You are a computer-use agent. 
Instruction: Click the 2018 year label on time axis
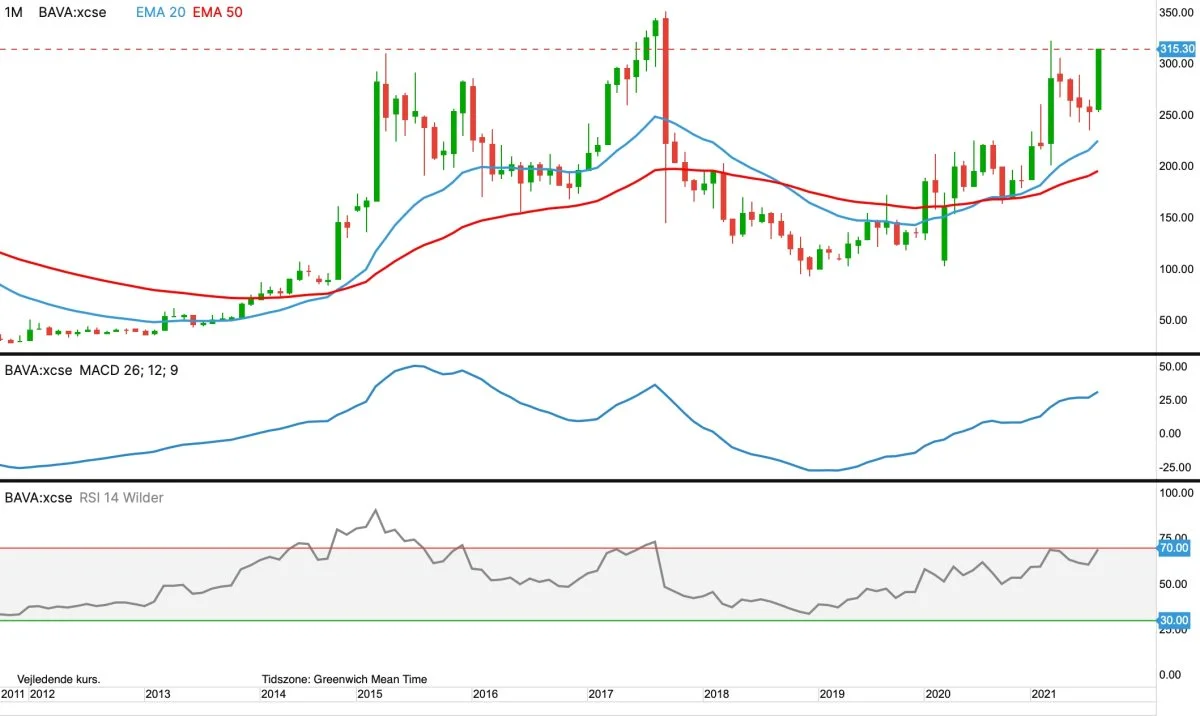pyautogui.click(x=717, y=693)
